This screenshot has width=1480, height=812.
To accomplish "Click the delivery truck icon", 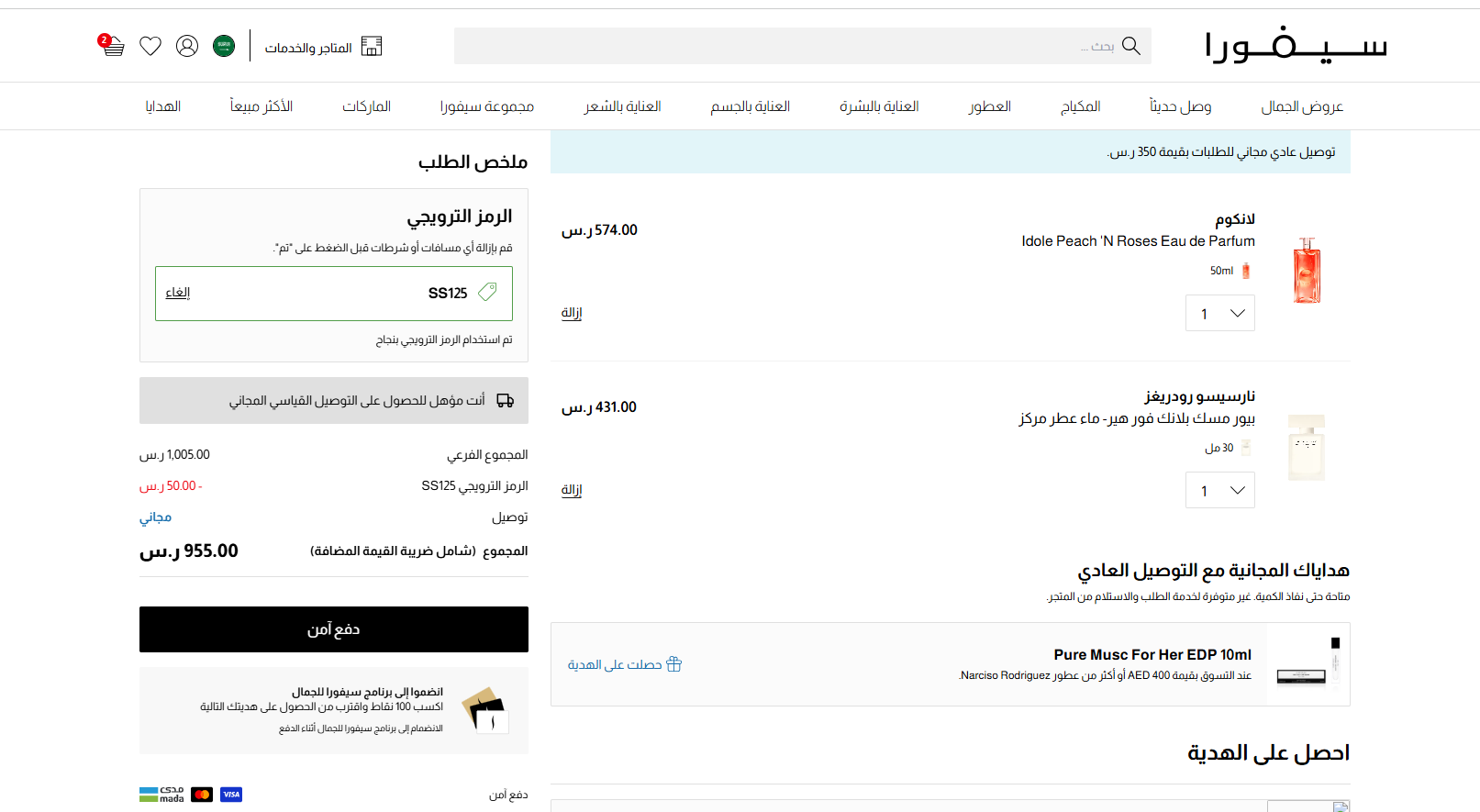I will tap(505, 401).
